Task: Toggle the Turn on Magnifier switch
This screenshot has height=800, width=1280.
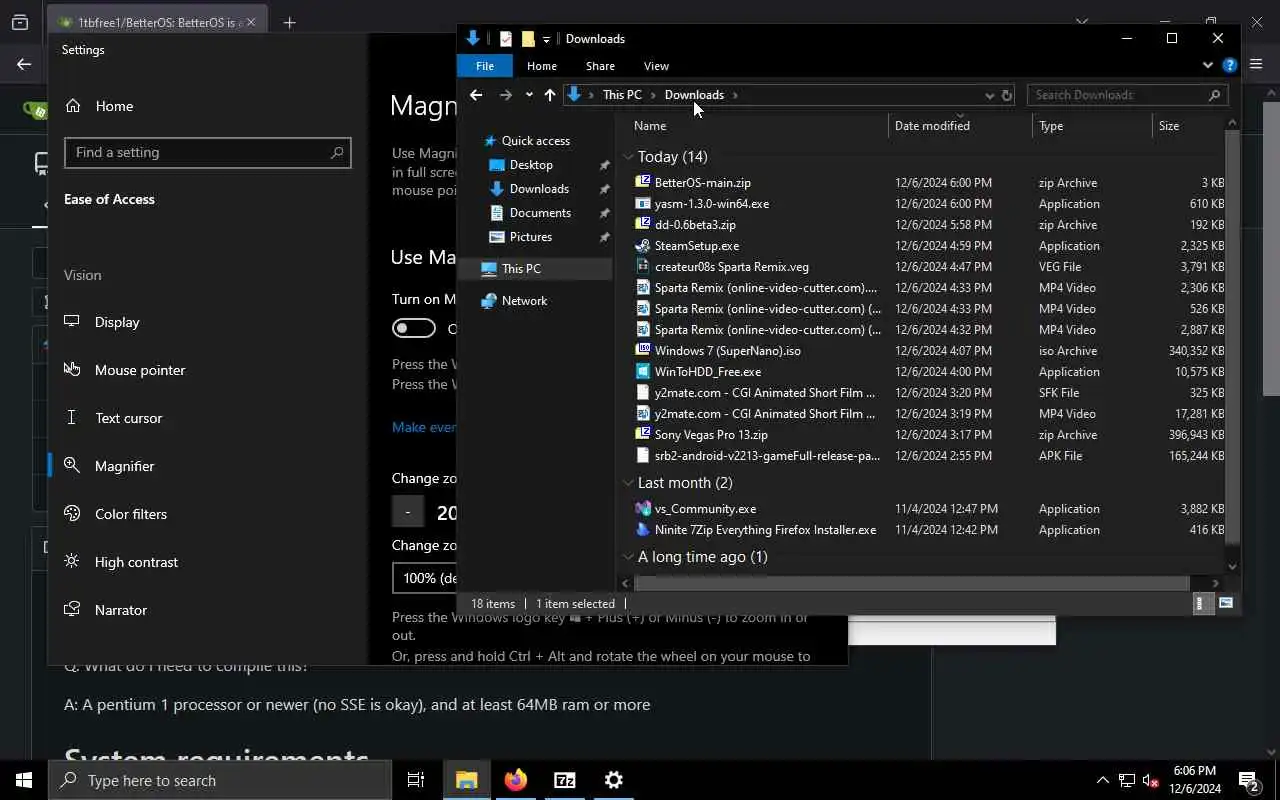Action: (x=414, y=328)
